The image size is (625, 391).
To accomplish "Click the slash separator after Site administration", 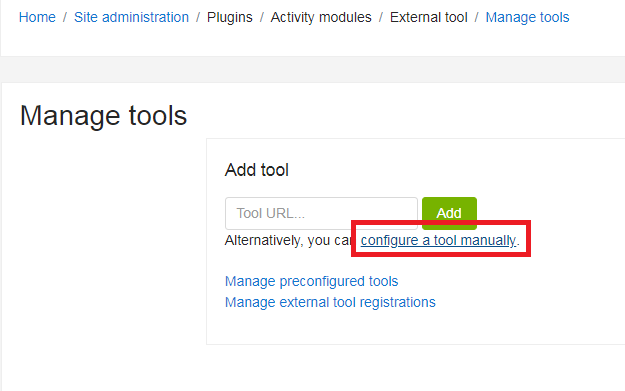I will (198, 17).
